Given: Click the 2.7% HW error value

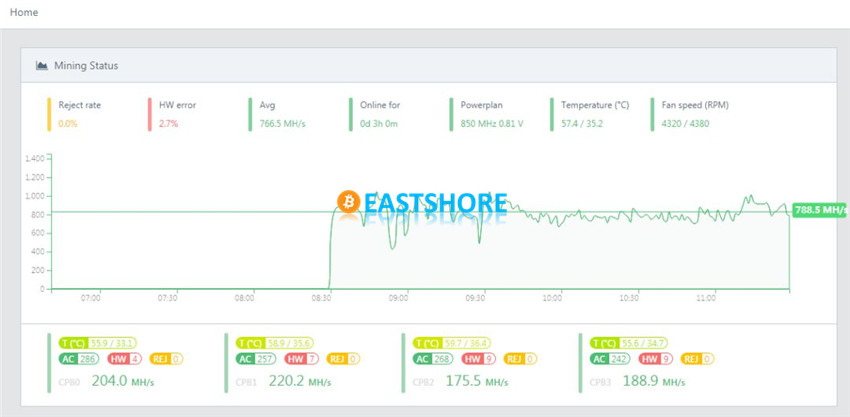Looking at the screenshot, I should click(x=168, y=124).
